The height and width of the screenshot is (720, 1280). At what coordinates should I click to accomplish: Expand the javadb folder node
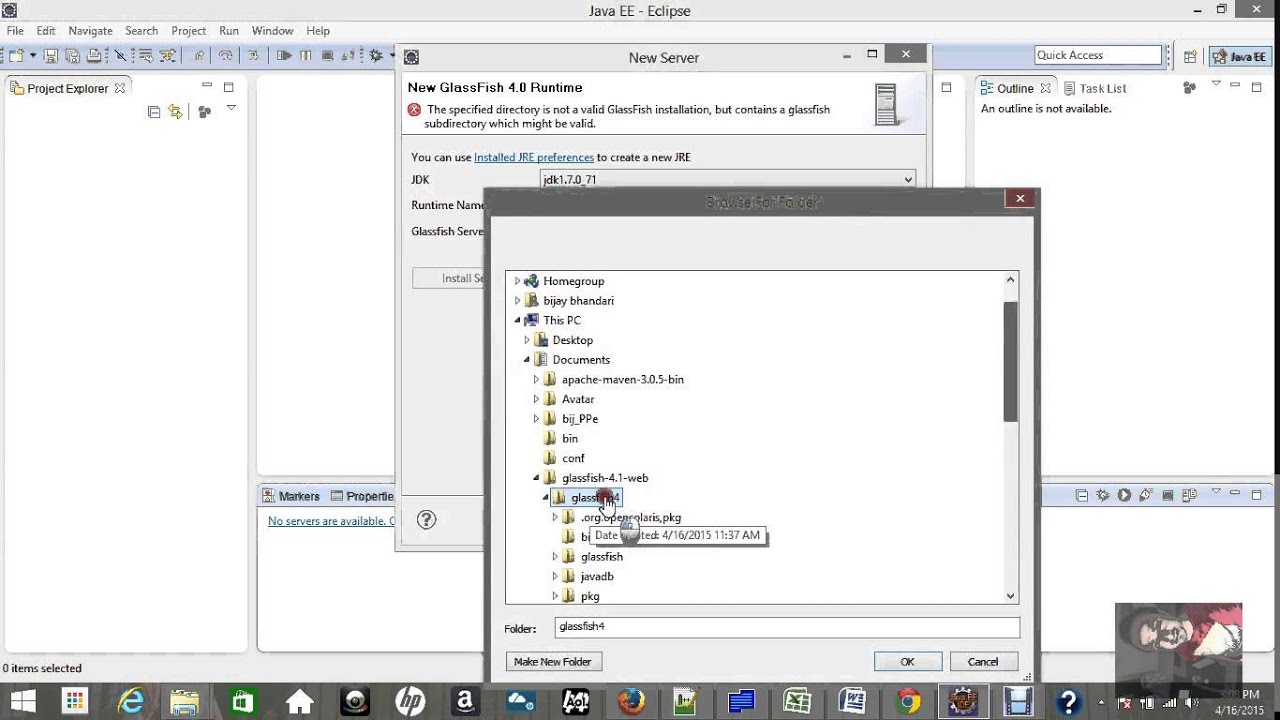click(555, 577)
